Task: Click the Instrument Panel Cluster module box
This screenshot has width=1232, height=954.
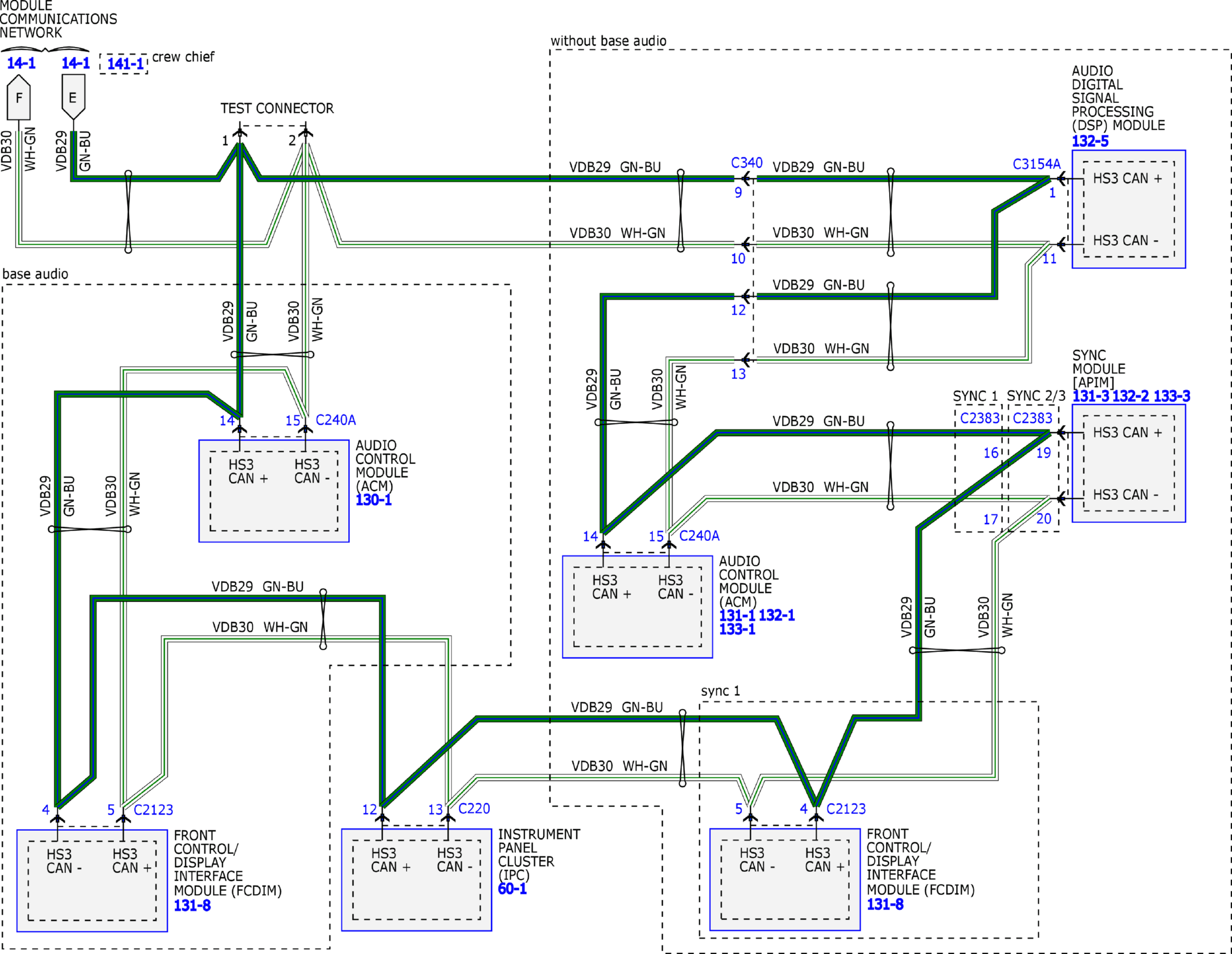Action: coord(416,879)
